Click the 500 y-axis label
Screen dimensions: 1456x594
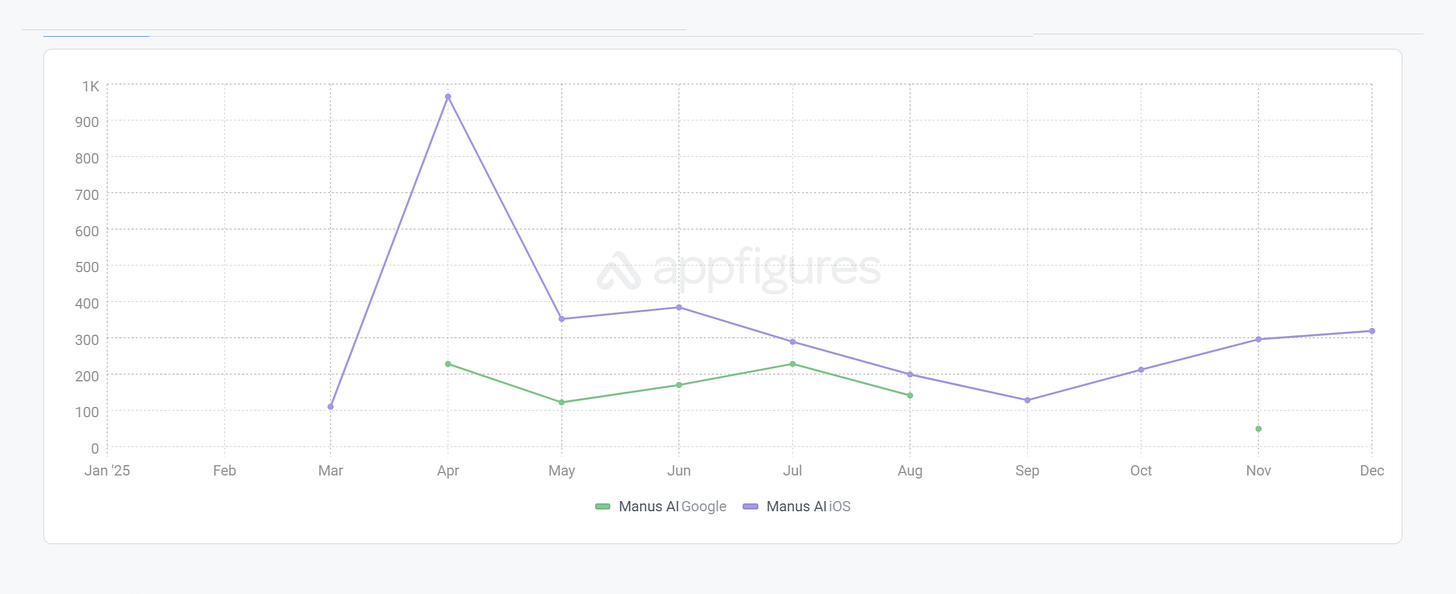pos(87,267)
